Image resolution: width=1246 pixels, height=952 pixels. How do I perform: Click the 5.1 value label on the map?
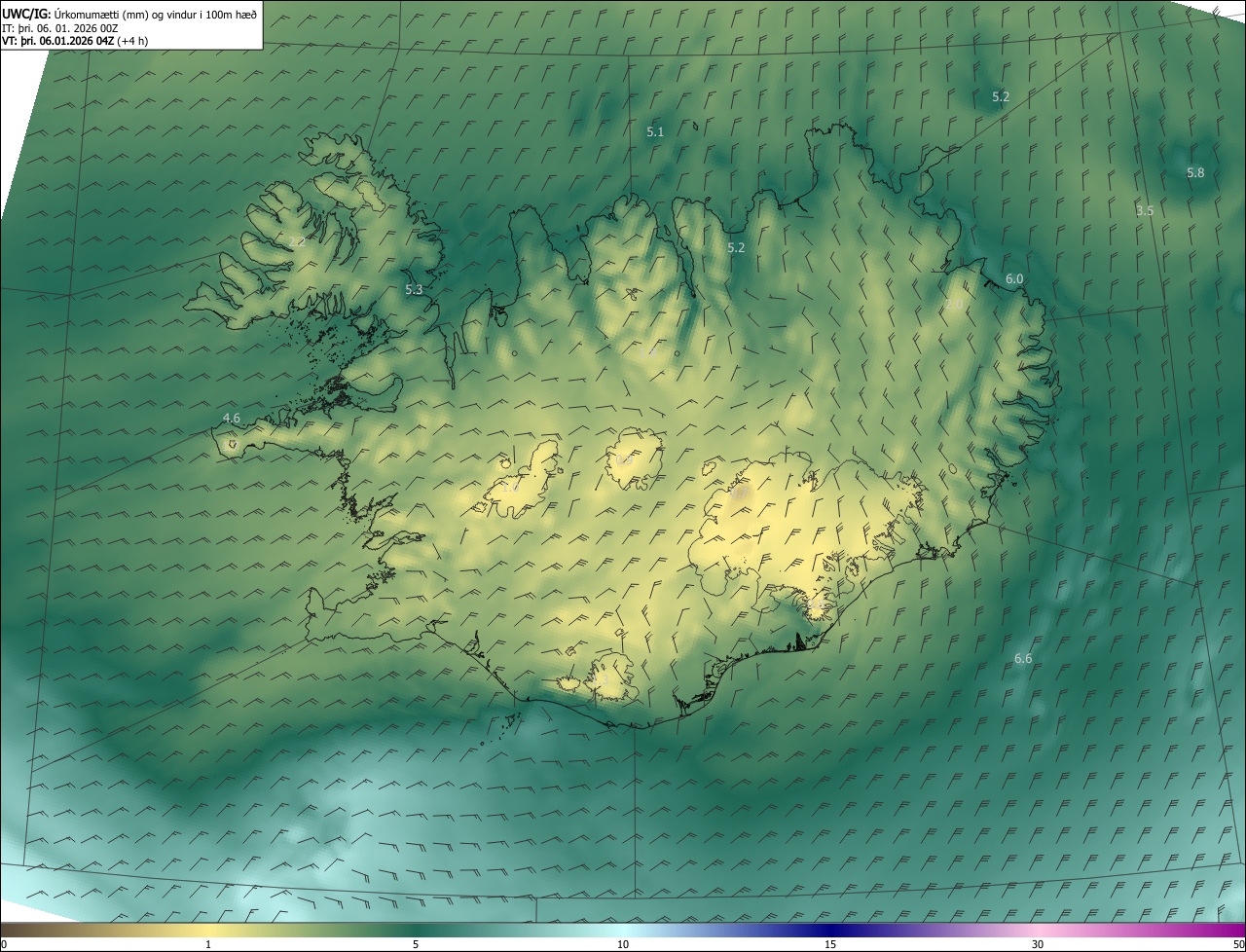[655, 131]
